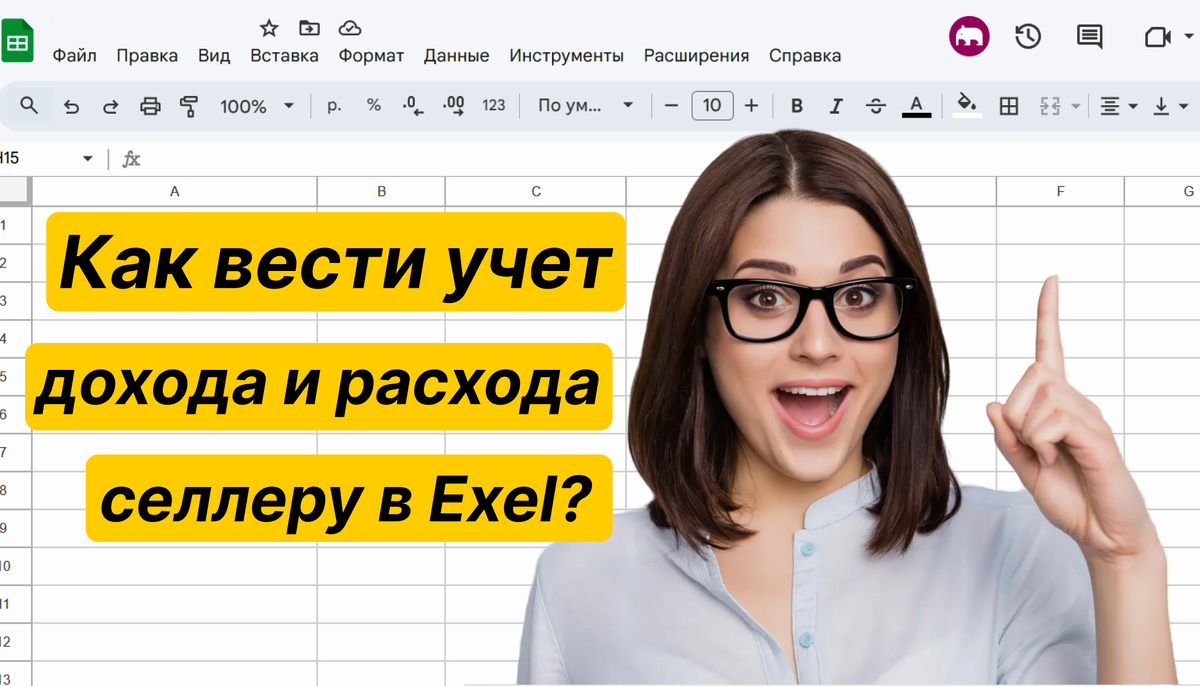Open version history clock icon

(1028, 37)
